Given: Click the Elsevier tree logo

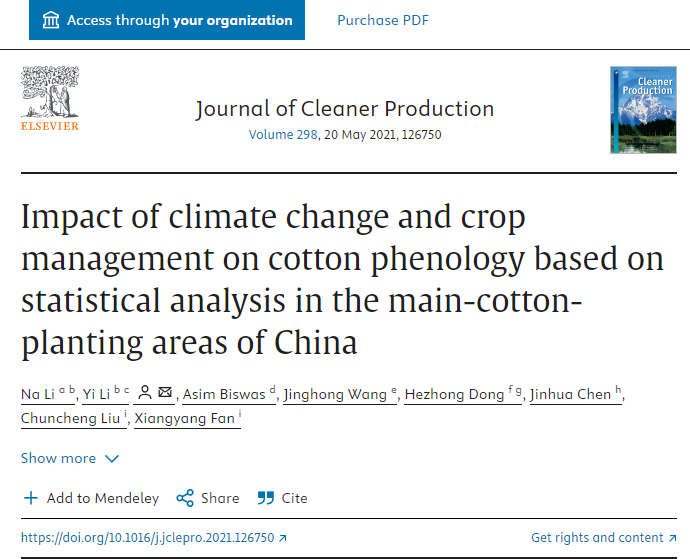Looking at the screenshot, I should tap(50, 93).
